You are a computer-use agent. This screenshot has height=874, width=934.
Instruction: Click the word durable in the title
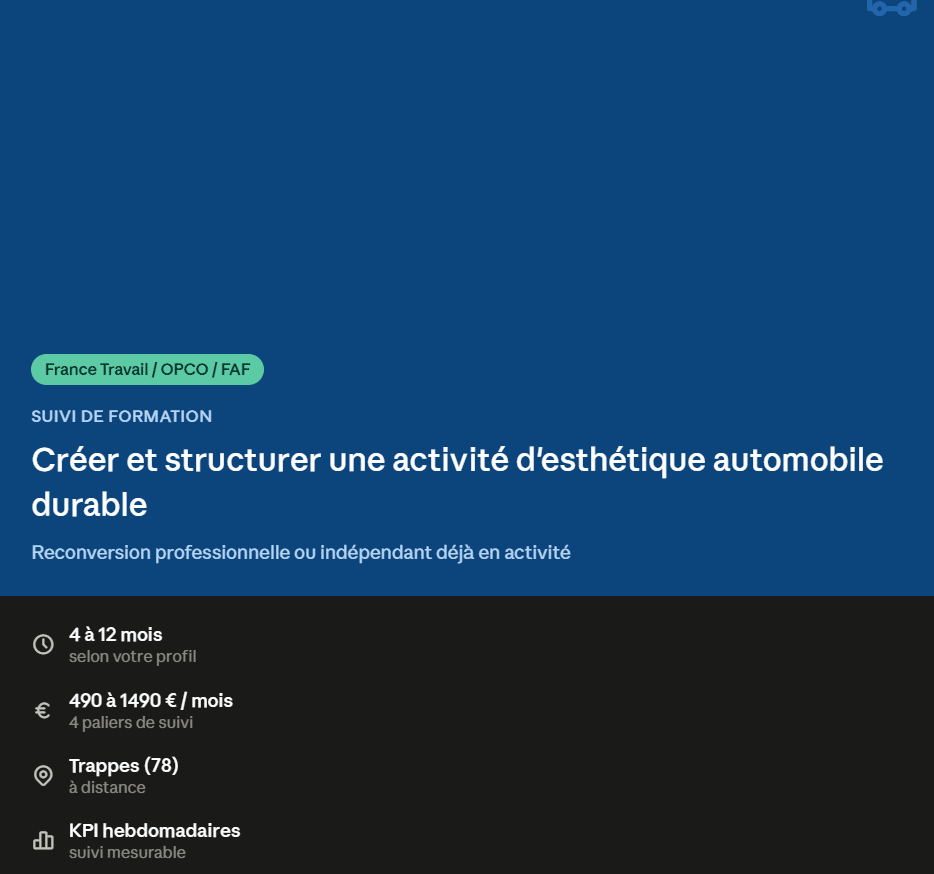[x=89, y=505]
